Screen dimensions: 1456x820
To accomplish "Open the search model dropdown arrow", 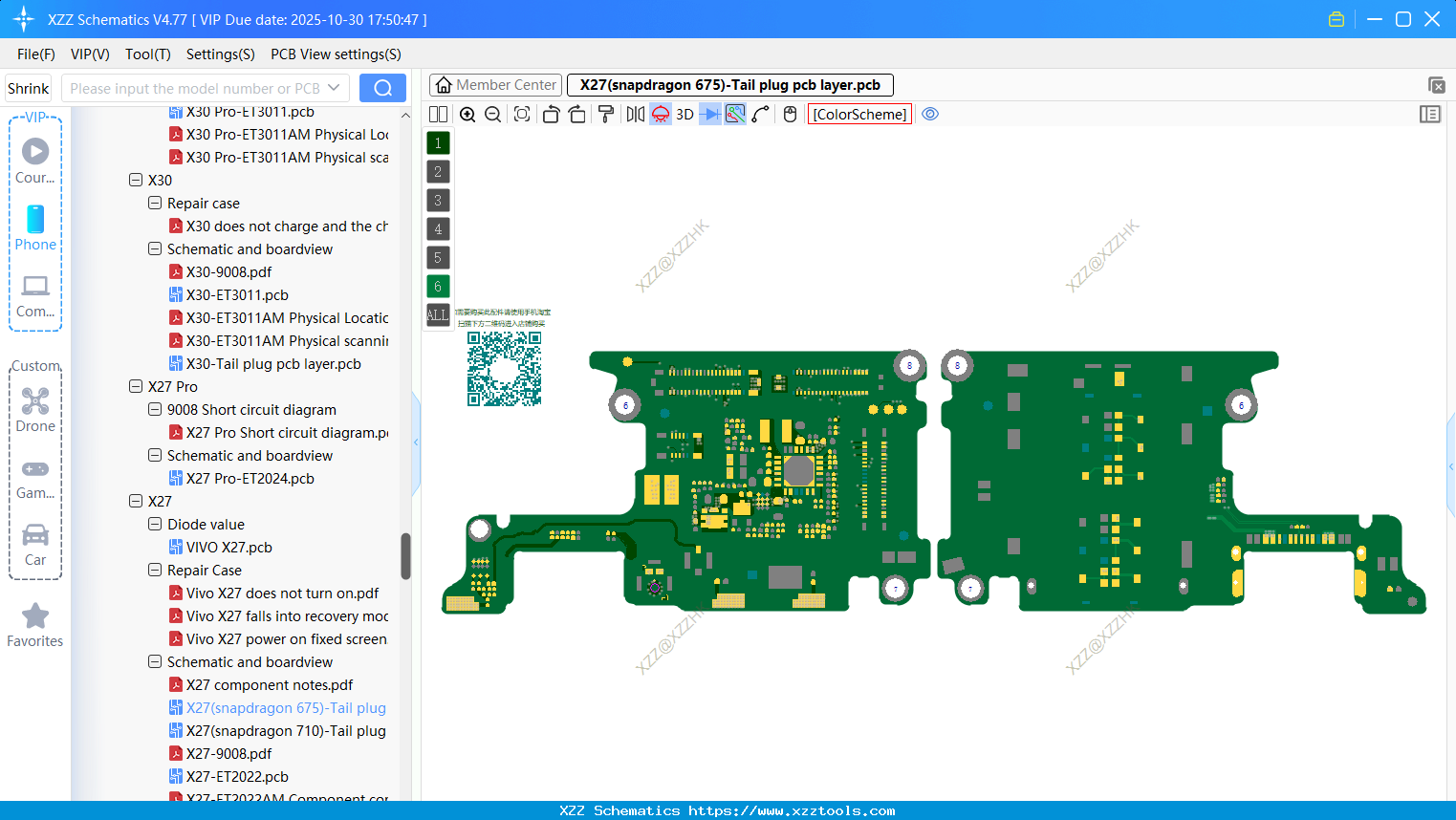I will pyautogui.click(x=336, y=87).
